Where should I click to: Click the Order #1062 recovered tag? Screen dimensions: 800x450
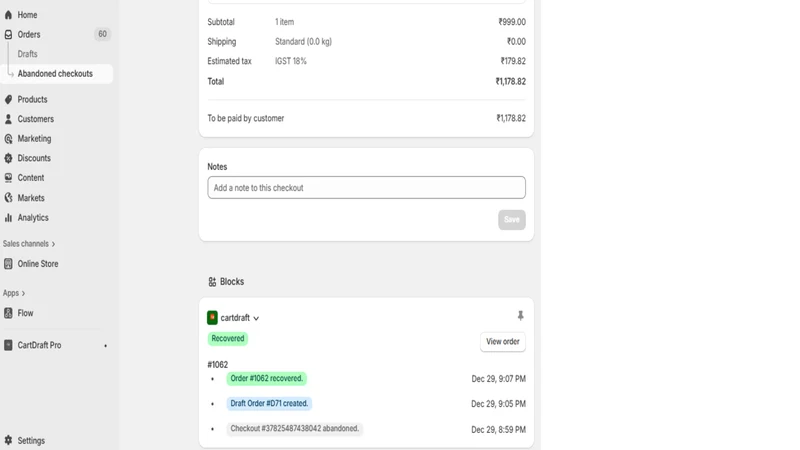pos(266,379)
